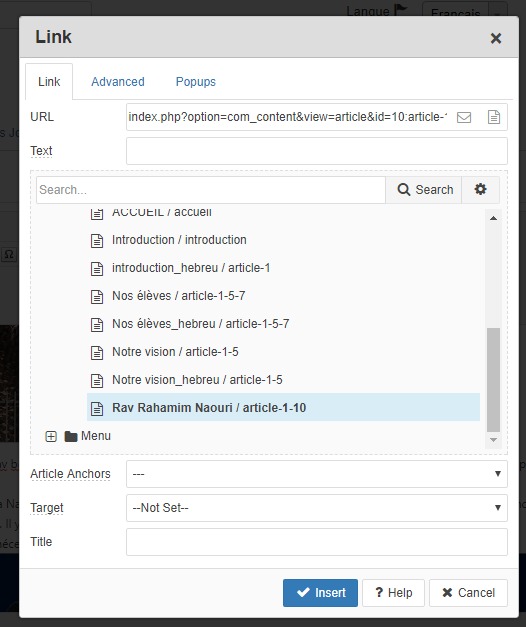Click in the Title input field

coord(317,542)
